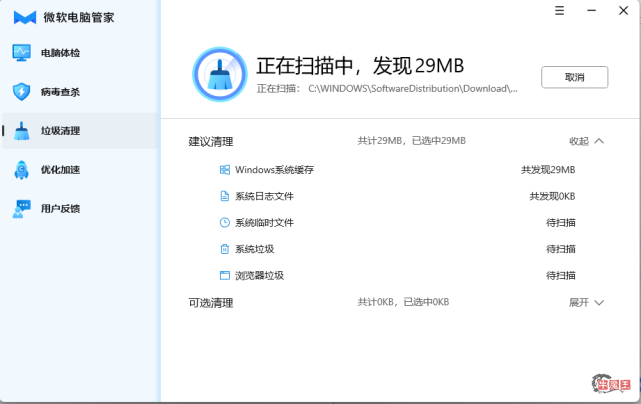The width and height of the screenshot is (641, 404).
Task: Click 共发现29MB result text
Action: coord(548,170)
